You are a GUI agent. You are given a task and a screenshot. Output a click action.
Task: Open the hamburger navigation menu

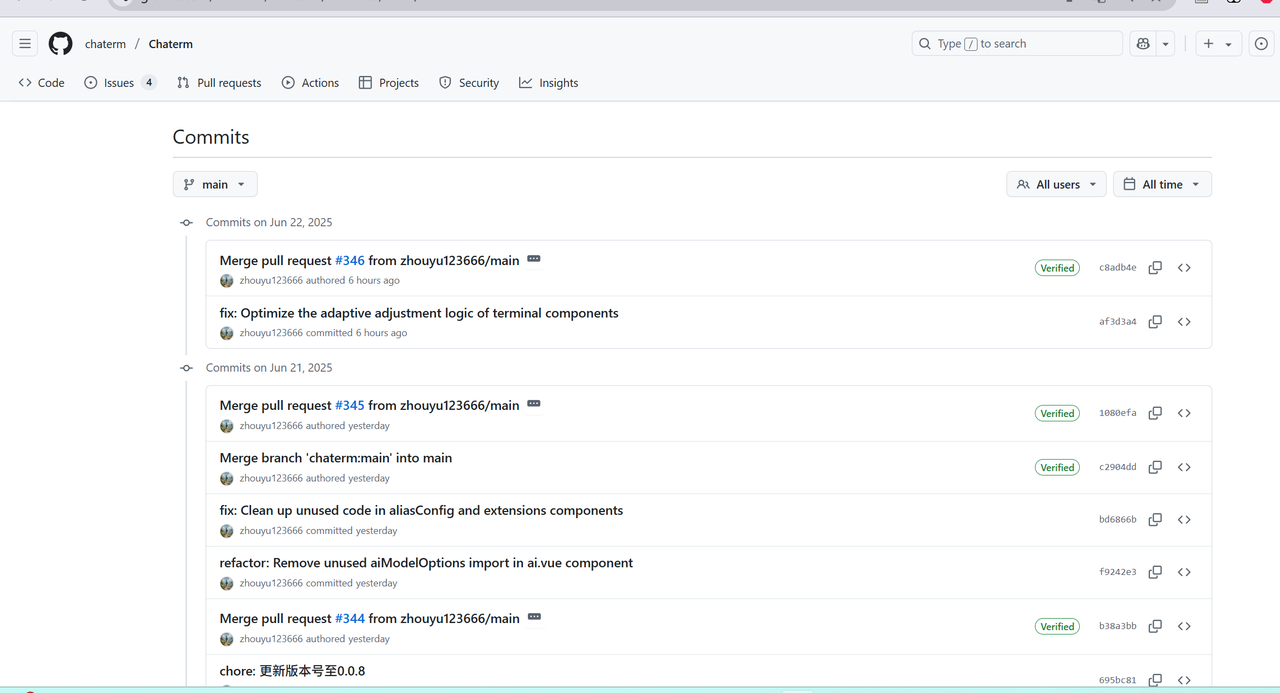click(25, 44)
